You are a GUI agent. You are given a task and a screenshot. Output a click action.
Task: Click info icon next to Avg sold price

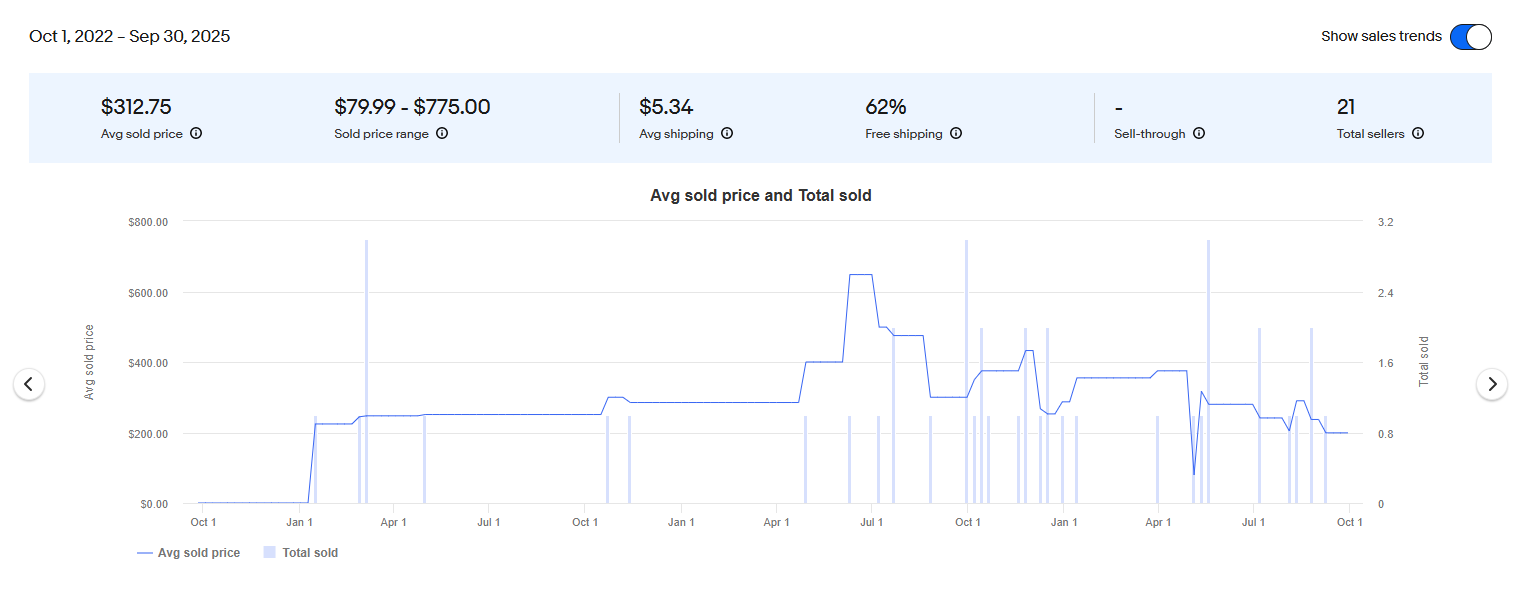click(x=196, y=133)
